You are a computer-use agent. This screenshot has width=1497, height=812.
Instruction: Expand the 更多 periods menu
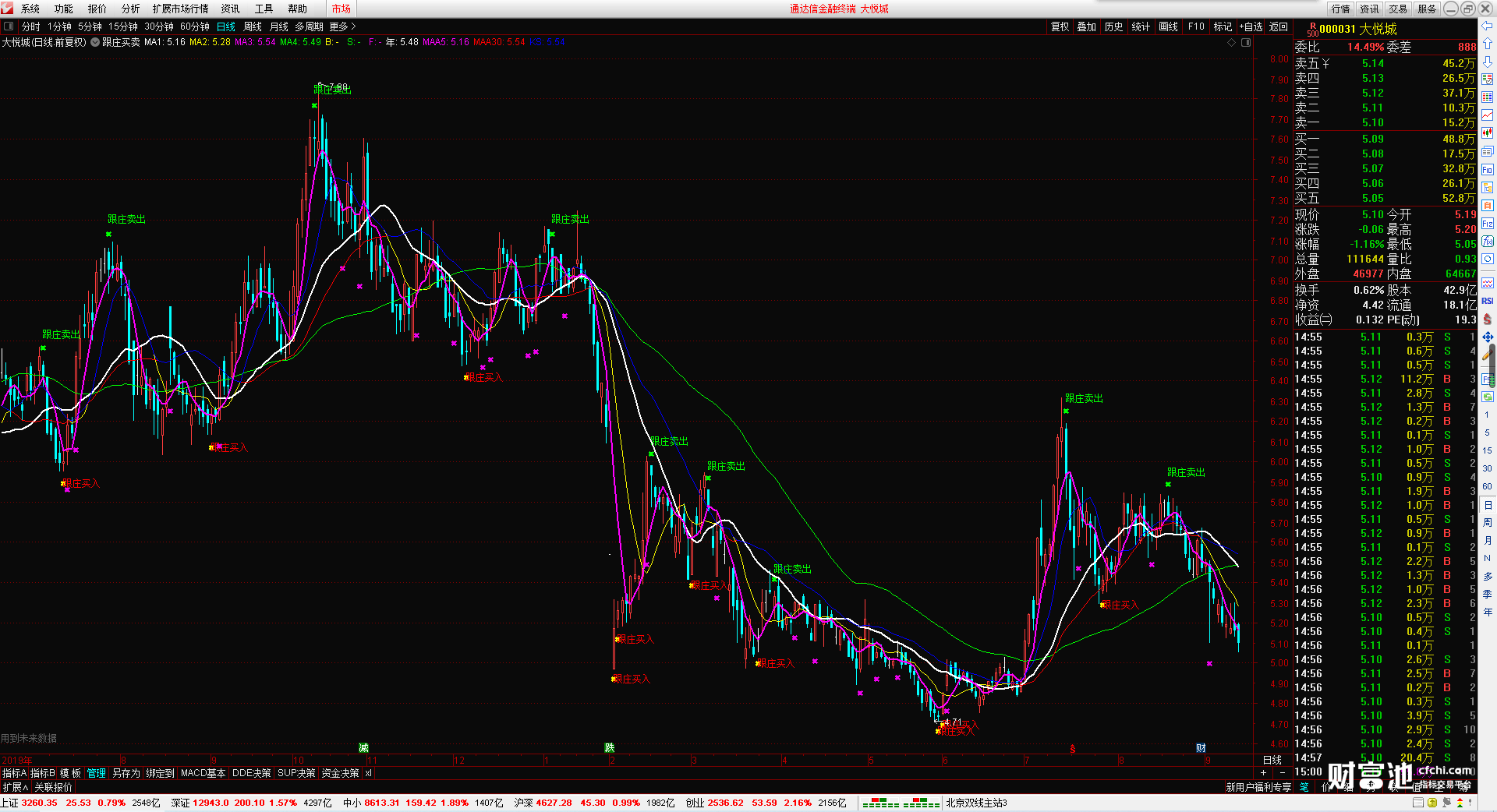(342, 26)
